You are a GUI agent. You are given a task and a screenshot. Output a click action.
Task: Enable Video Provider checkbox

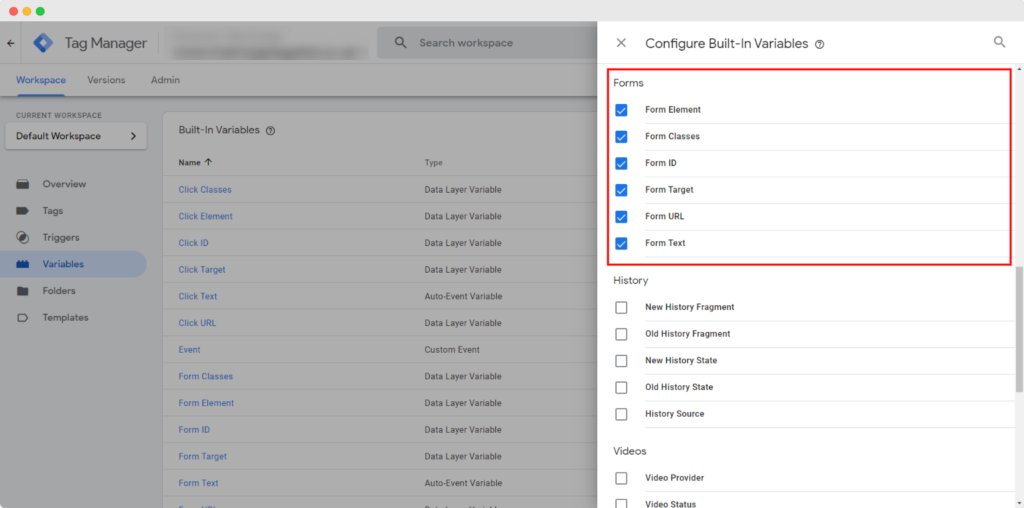pyautogui.click(x=621, y=479)
